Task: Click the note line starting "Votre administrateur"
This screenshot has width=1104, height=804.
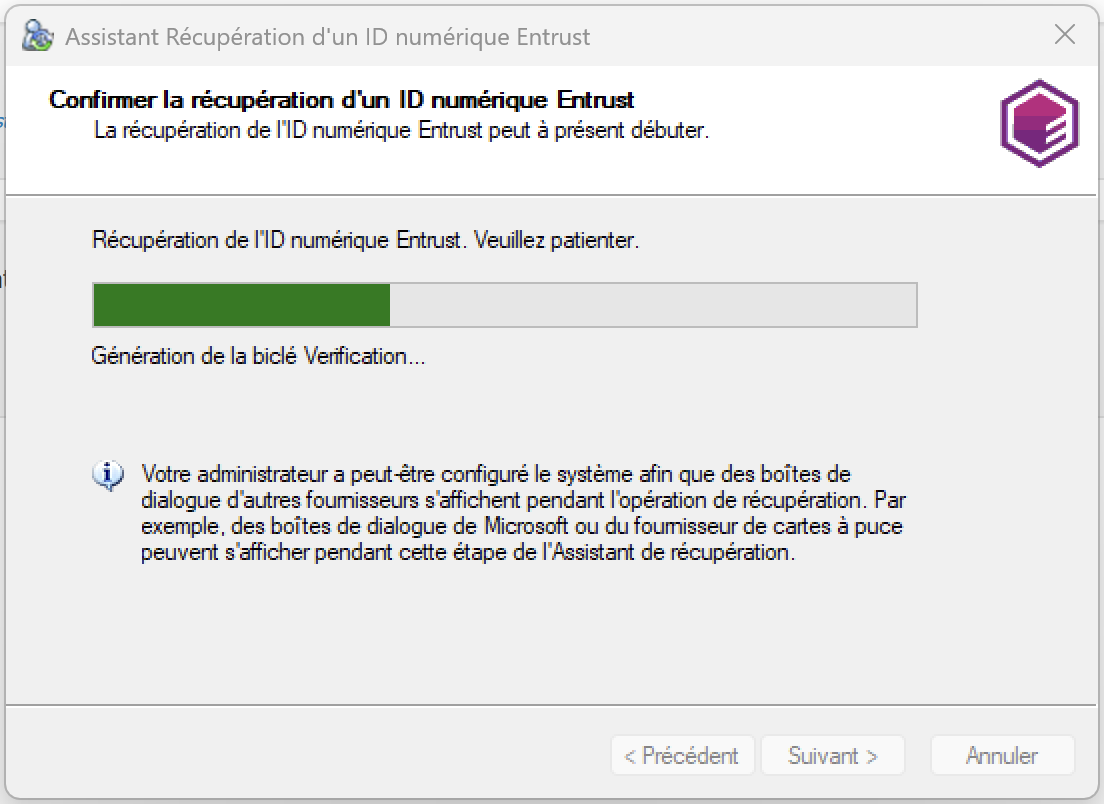Action: tap(496, 474)
